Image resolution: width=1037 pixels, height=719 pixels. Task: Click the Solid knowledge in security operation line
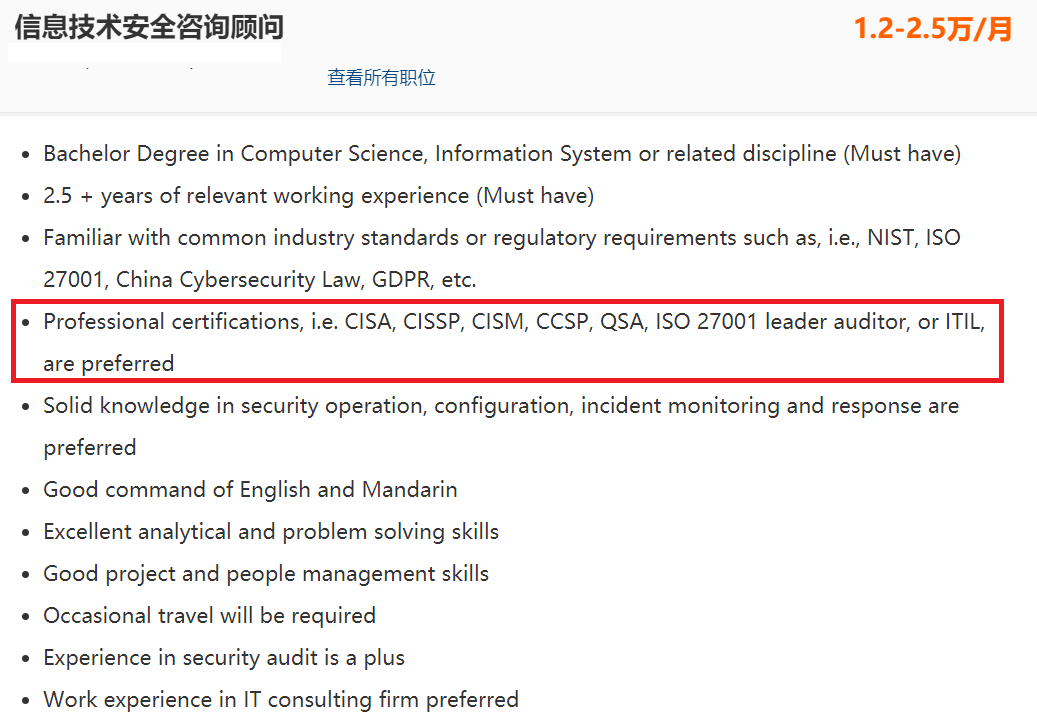pos(500,406)
